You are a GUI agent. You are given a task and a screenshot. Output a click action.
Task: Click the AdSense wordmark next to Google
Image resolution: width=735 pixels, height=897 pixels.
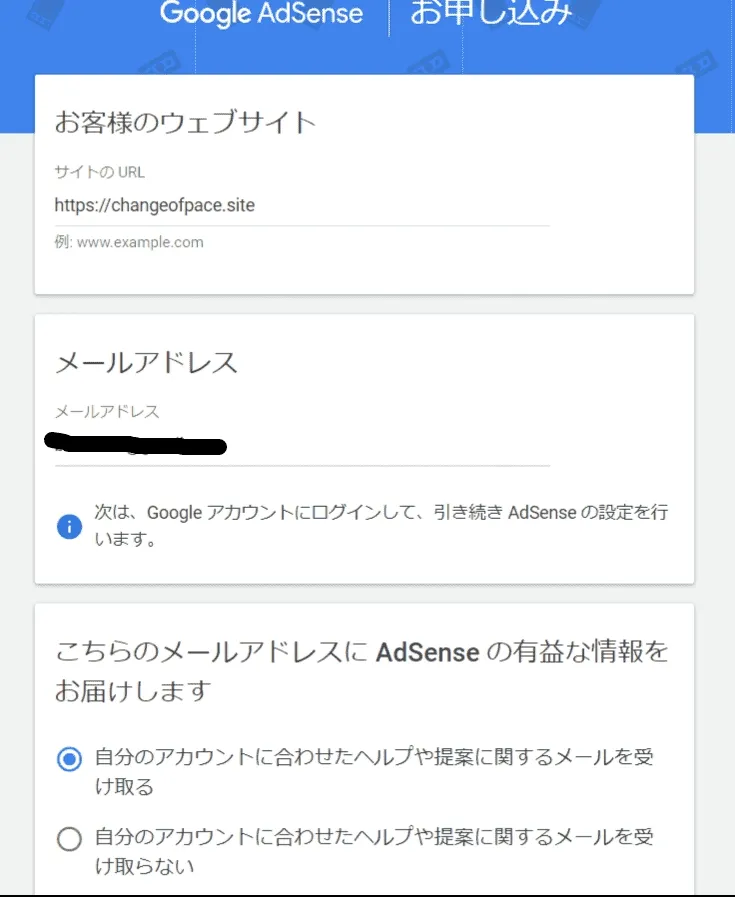click(x=310, y=14)
